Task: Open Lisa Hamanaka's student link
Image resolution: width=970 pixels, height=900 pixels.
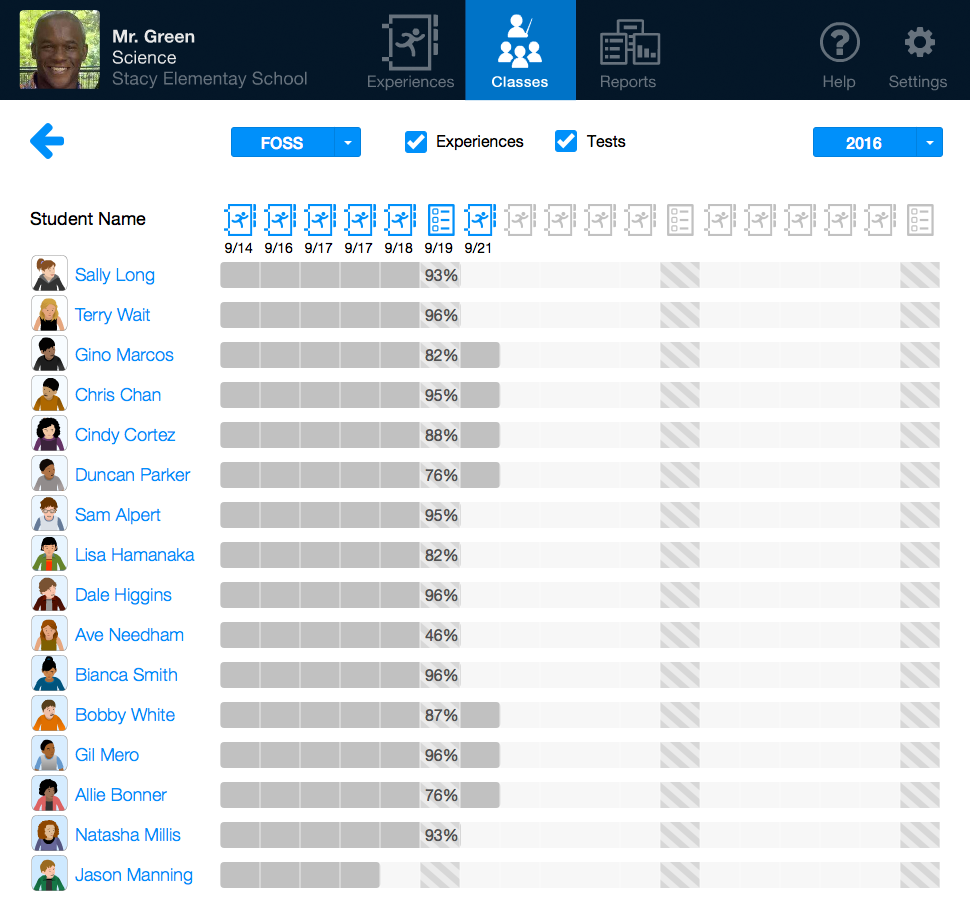Action: 134,555
